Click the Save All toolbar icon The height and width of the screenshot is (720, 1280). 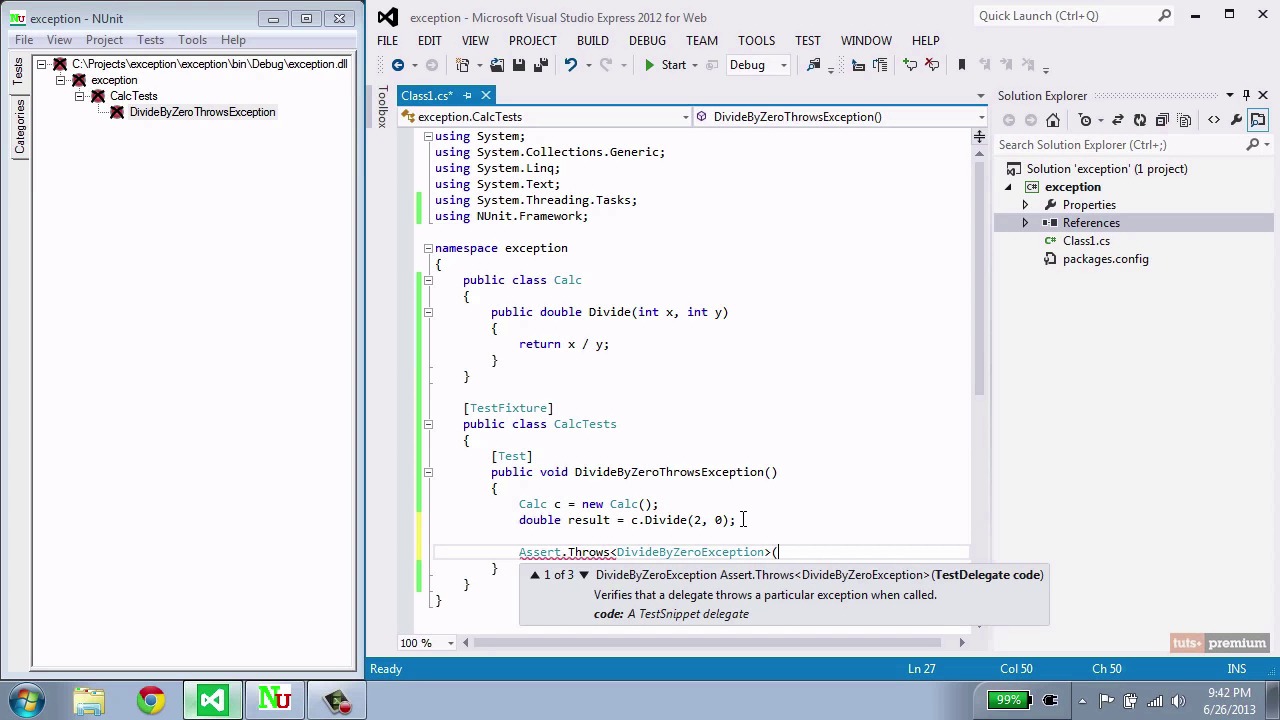point(541,65)
